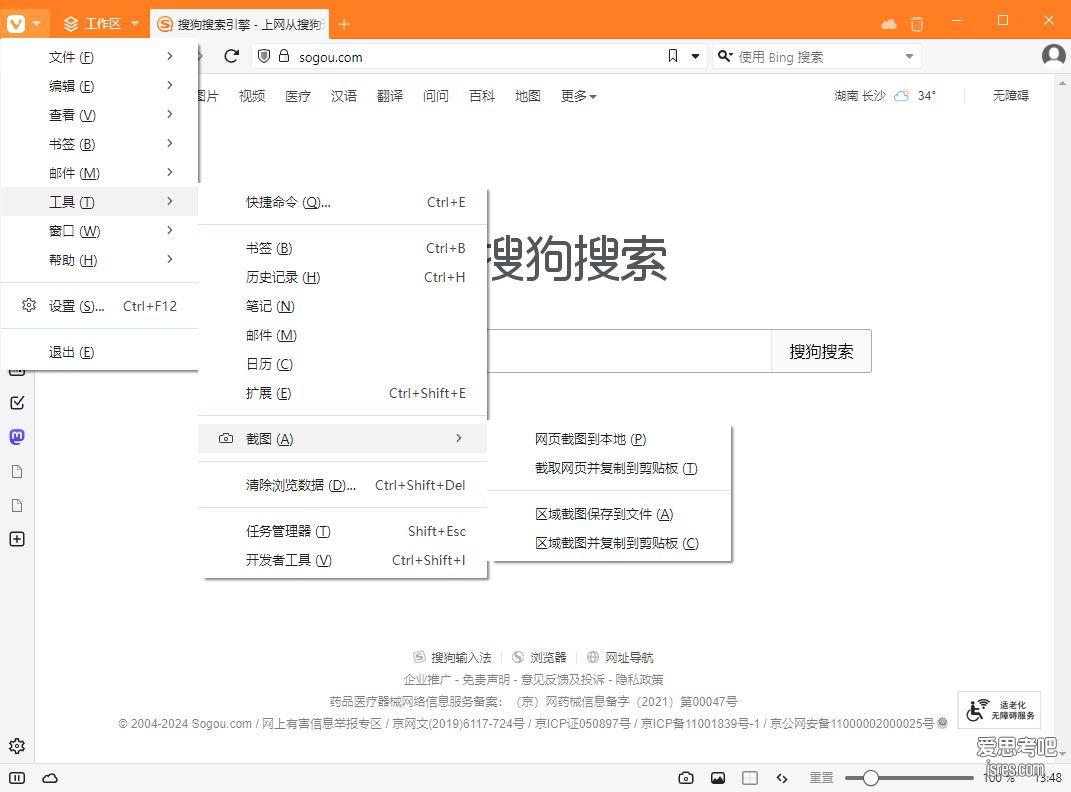Expand the 编辑 (E) submenu
The image size is (1071, 792).
click(100, 86)
